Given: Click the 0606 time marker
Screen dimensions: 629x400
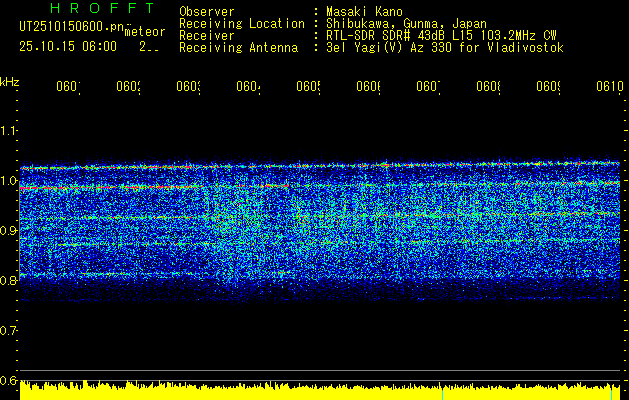Looking at the screenshot, I should (x=369, y=87).
